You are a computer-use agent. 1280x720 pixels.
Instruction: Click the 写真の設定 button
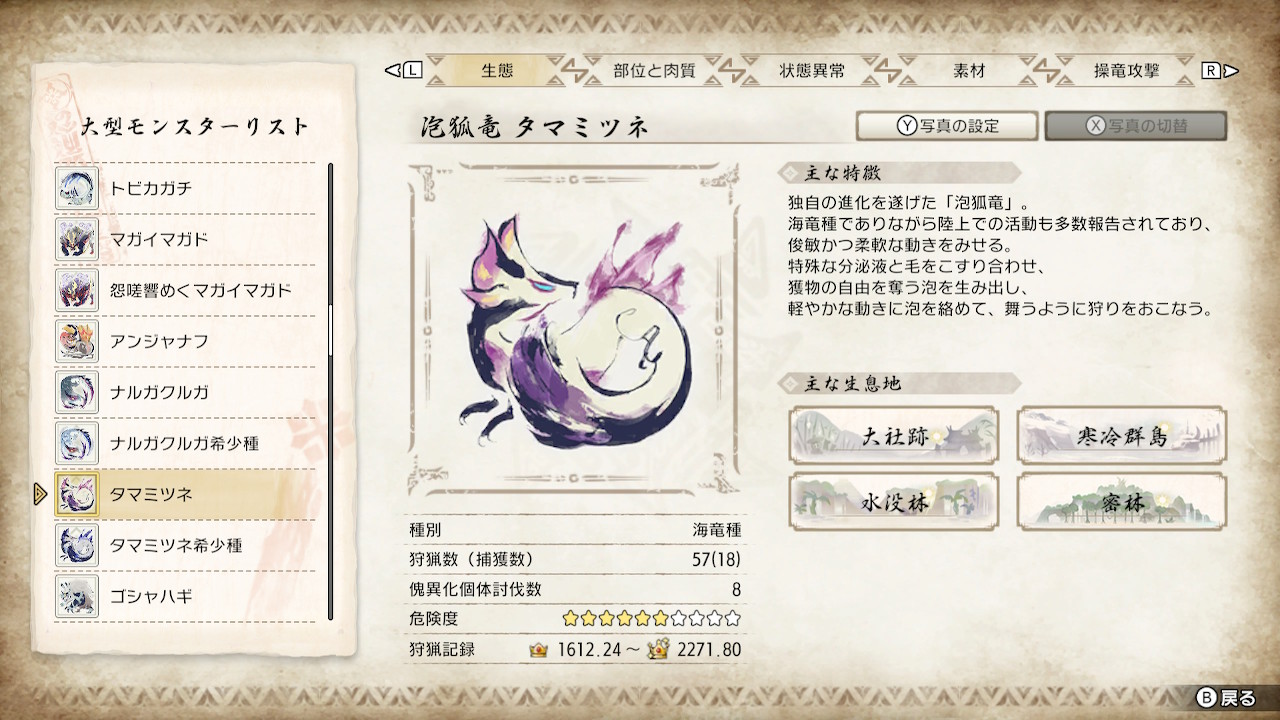click(x=948, y=126)
